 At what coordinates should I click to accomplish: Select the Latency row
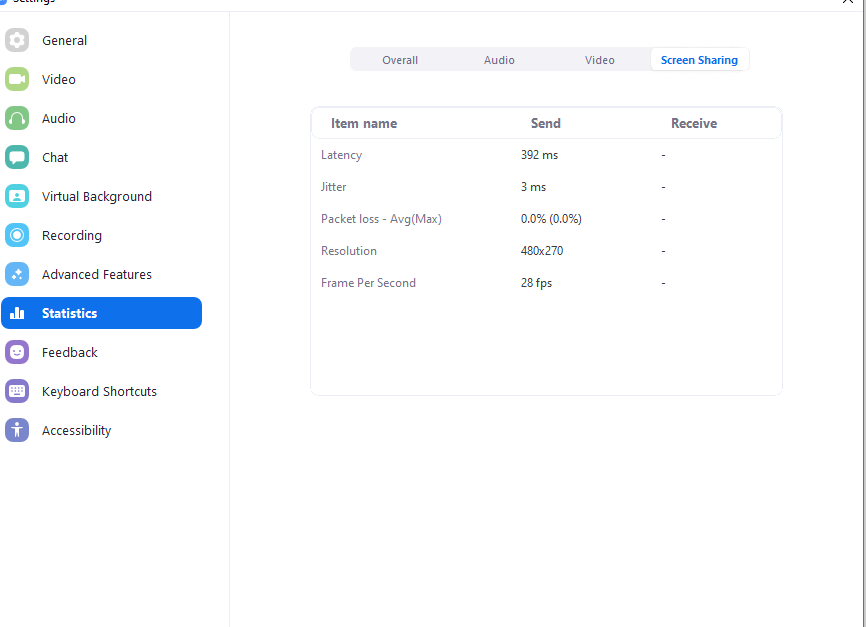(342, 155)
